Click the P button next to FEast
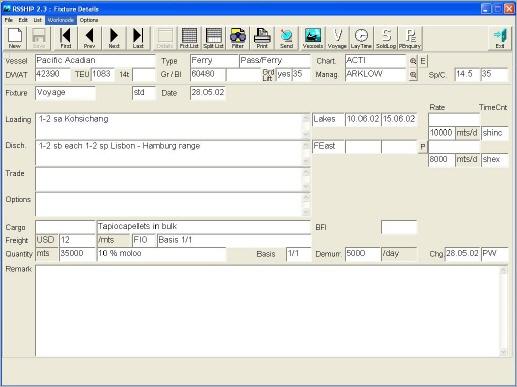This screenshot has height=387, width=517. [x=423, y=147]
